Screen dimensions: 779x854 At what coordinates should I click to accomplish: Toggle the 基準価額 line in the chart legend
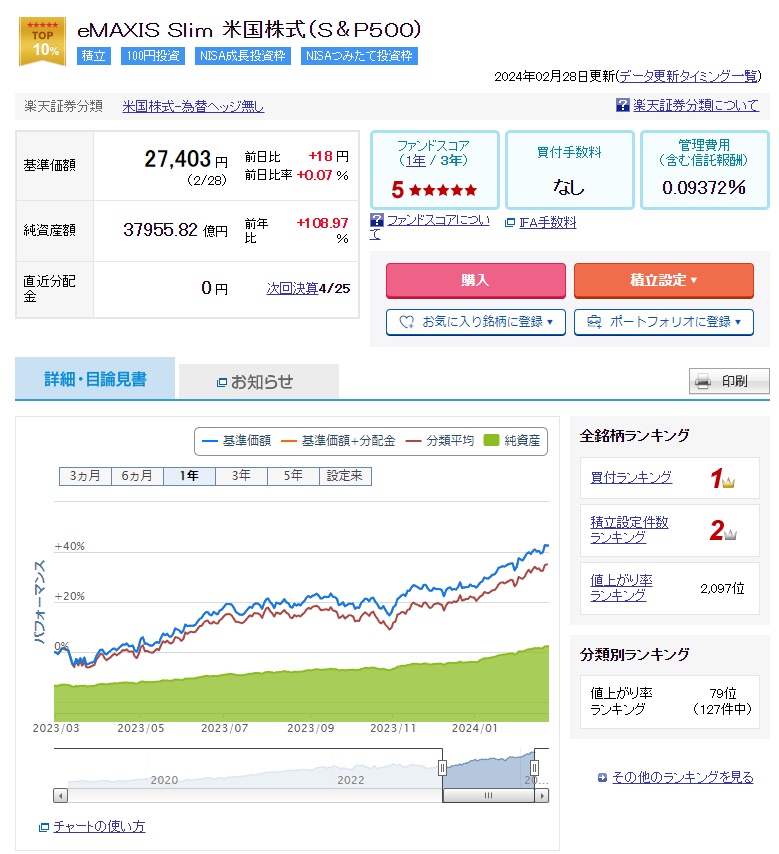tap(236, 441)
